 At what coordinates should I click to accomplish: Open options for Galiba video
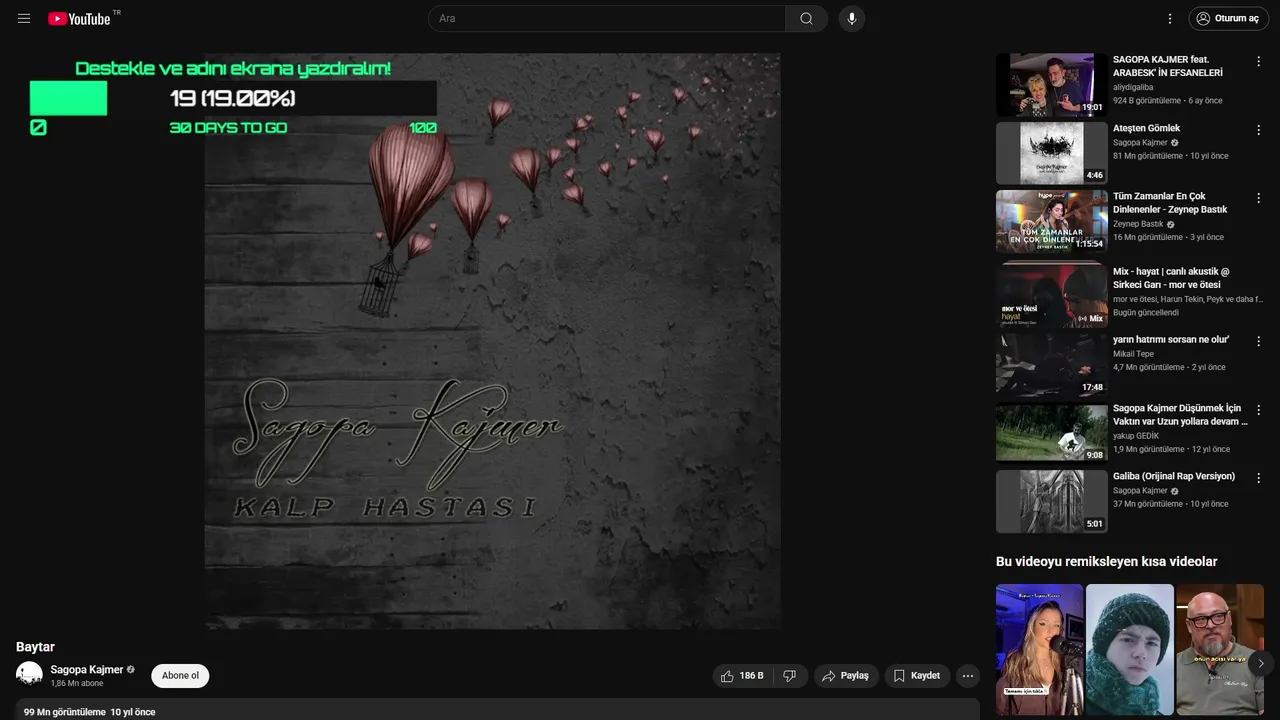tap(1258, 478)
